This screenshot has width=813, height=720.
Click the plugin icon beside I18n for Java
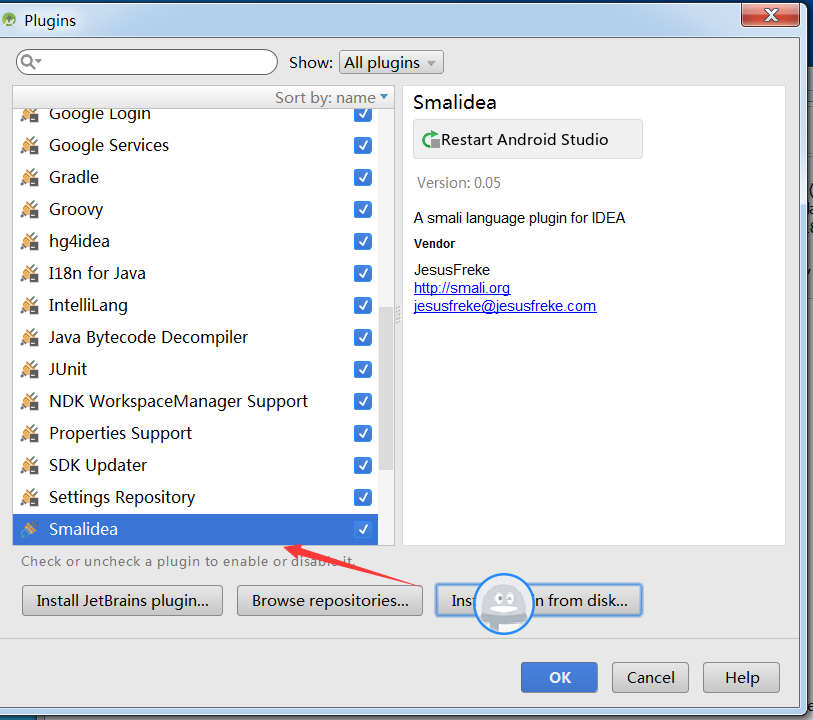[30, 274]
